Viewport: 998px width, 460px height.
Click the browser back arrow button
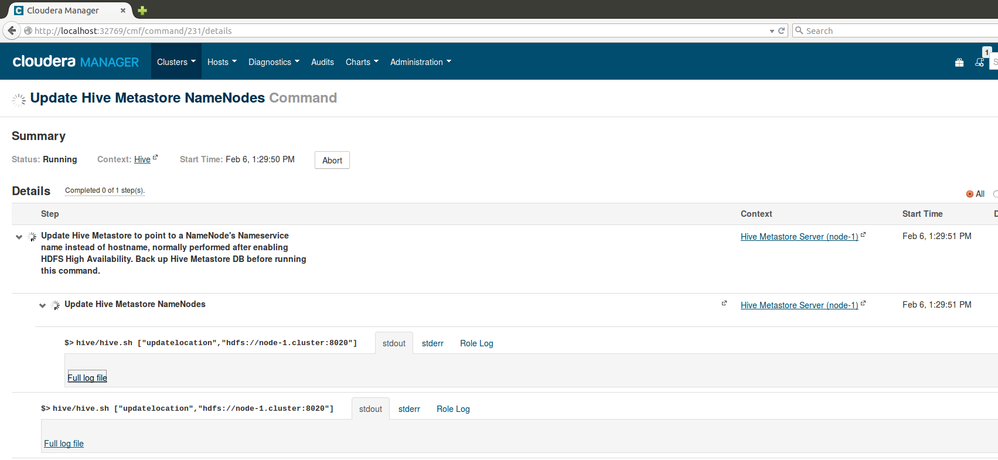click(x=11, y=31)
